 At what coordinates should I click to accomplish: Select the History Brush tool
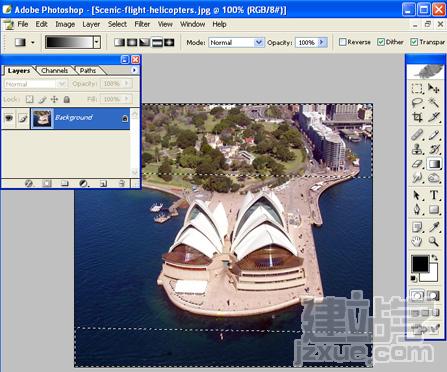click(x=434, y=149)
